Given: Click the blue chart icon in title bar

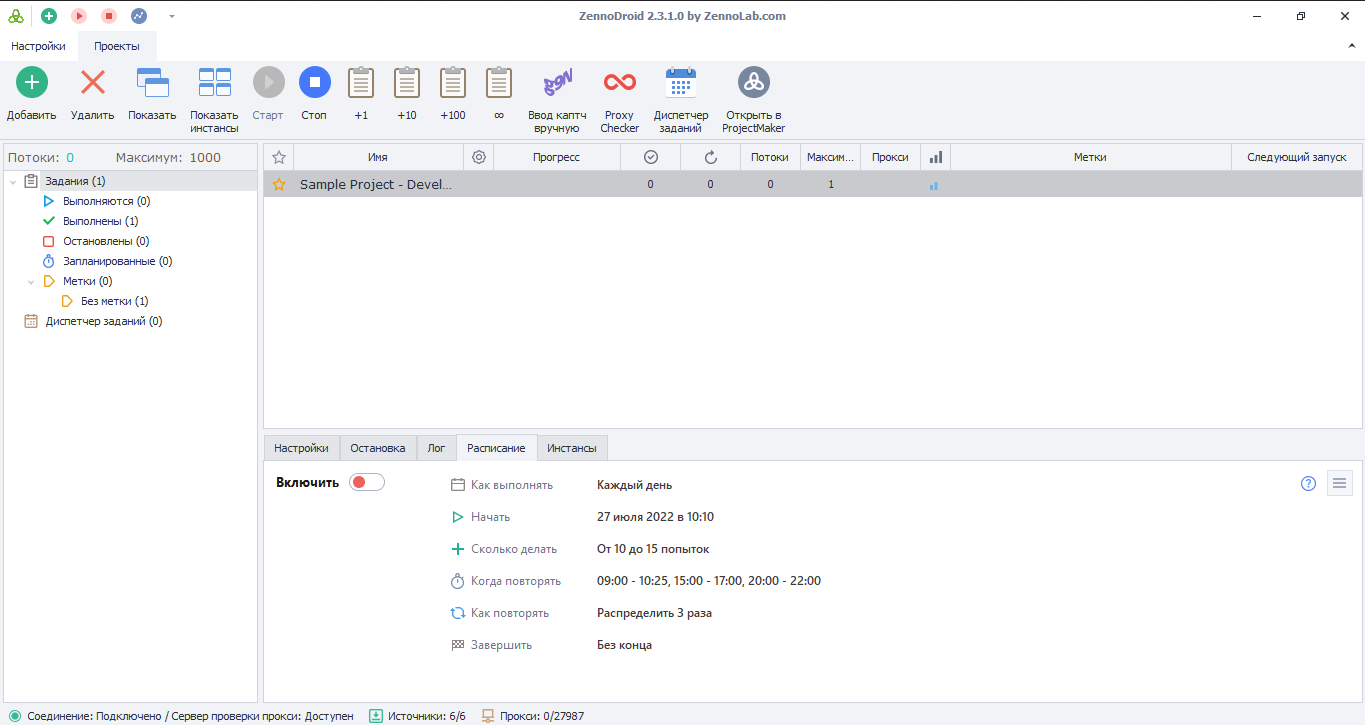Looking at the screenshot, I should click(x=139, y=16).
